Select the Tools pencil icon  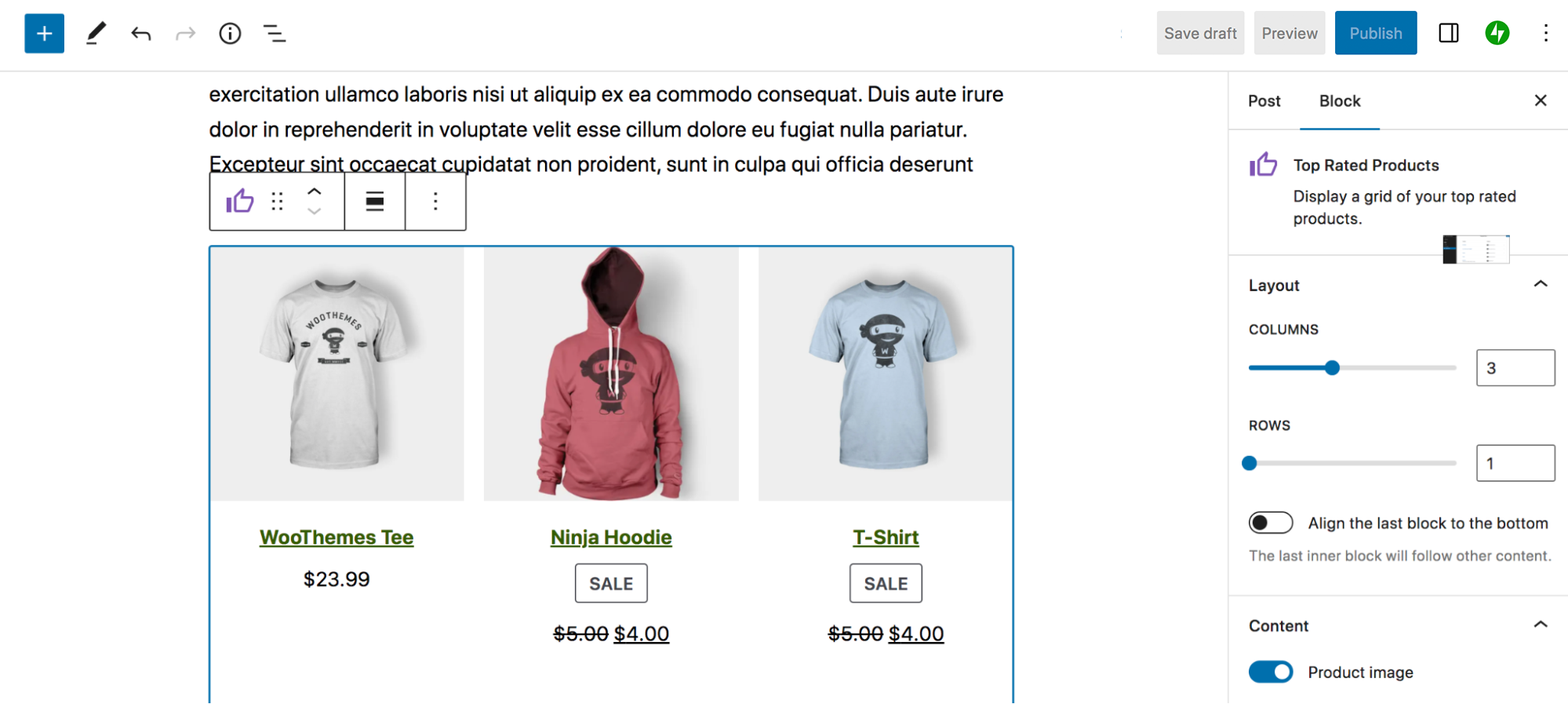click(x=96, y=34)
